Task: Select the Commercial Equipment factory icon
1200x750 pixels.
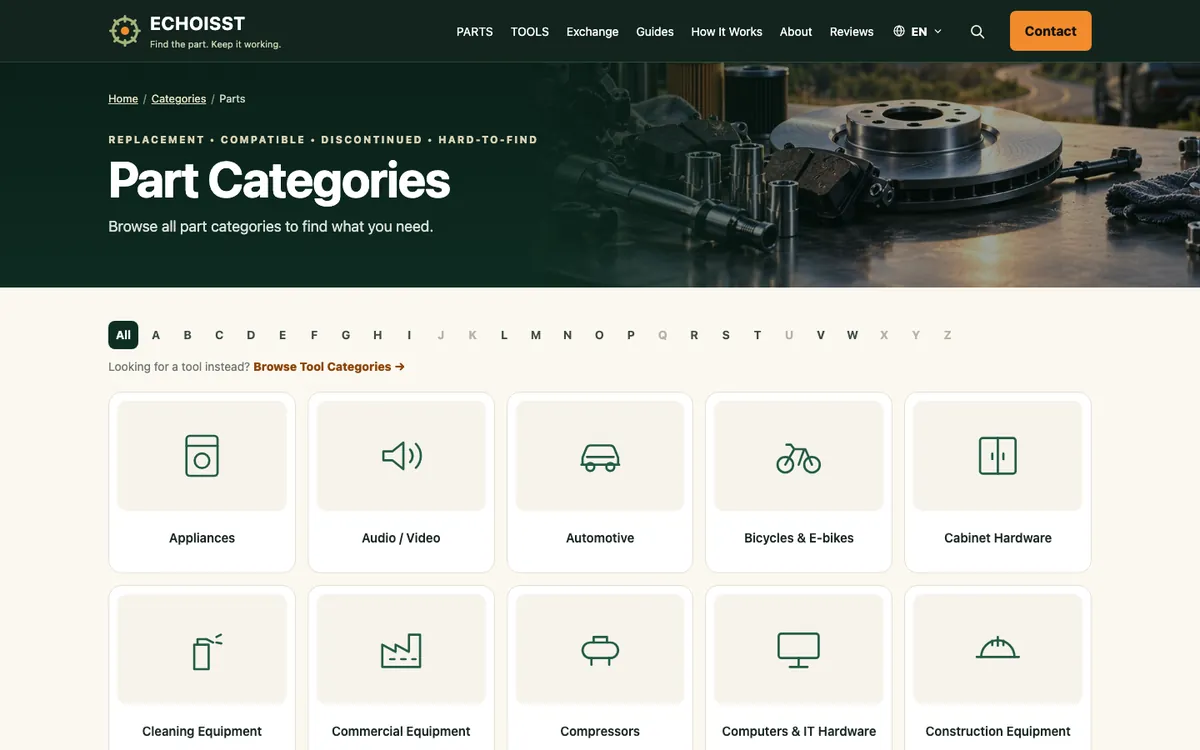Action: click(x=401, y=651)
